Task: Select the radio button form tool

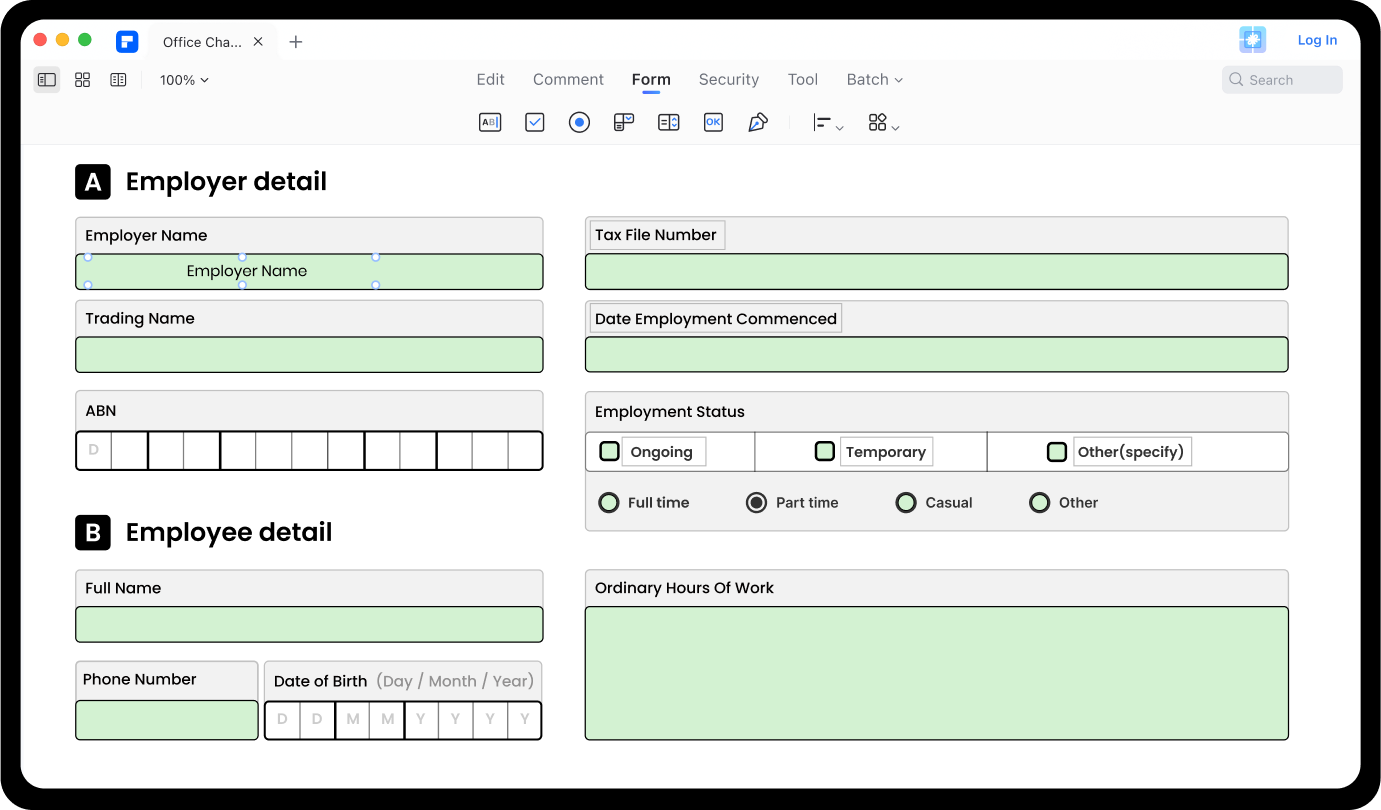Action: click(x=579, y=122)
